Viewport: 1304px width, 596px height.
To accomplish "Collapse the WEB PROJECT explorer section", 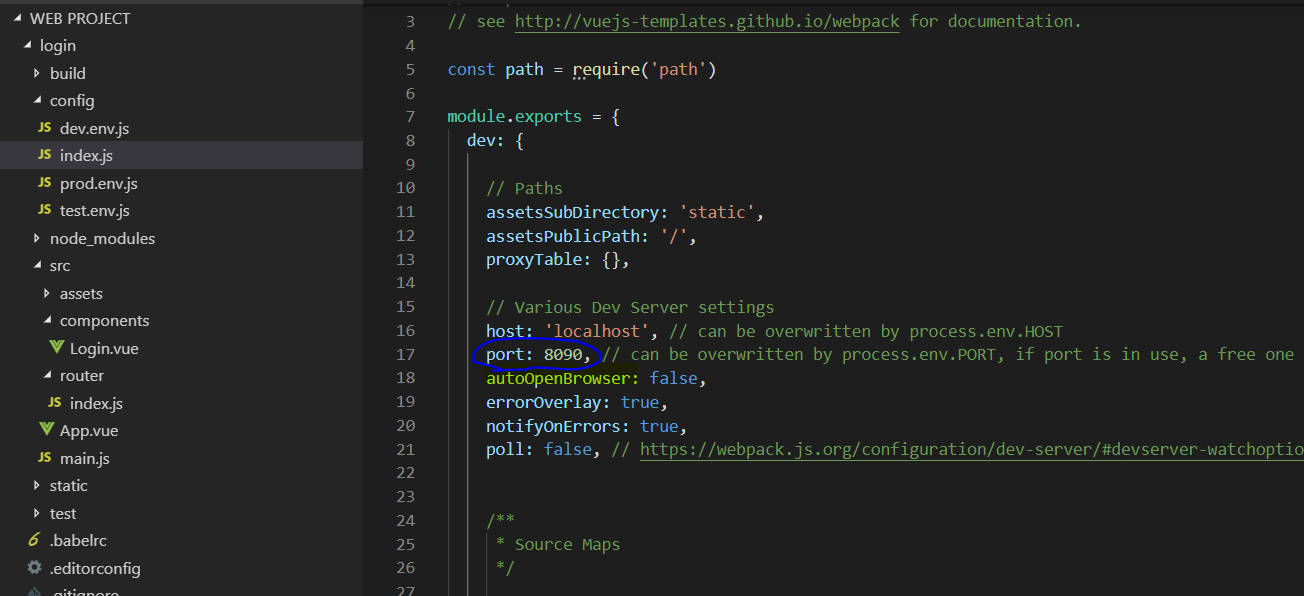I will (x=17, y=18).
